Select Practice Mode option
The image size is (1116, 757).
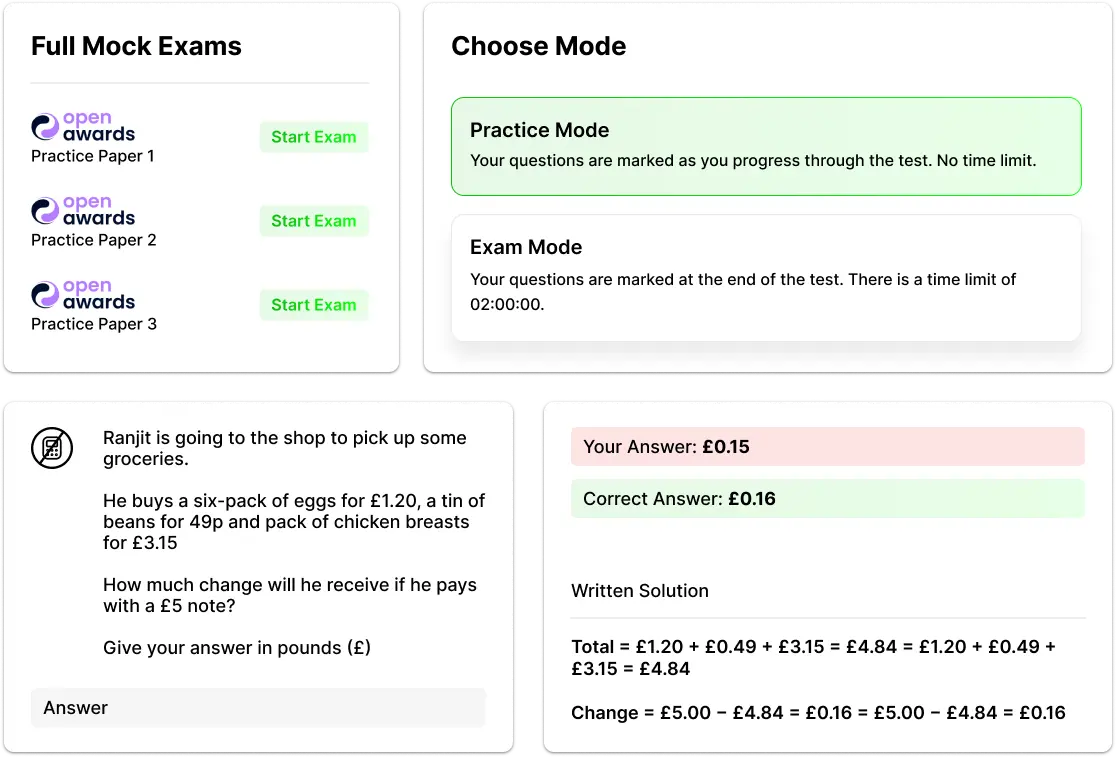[766, 146]
